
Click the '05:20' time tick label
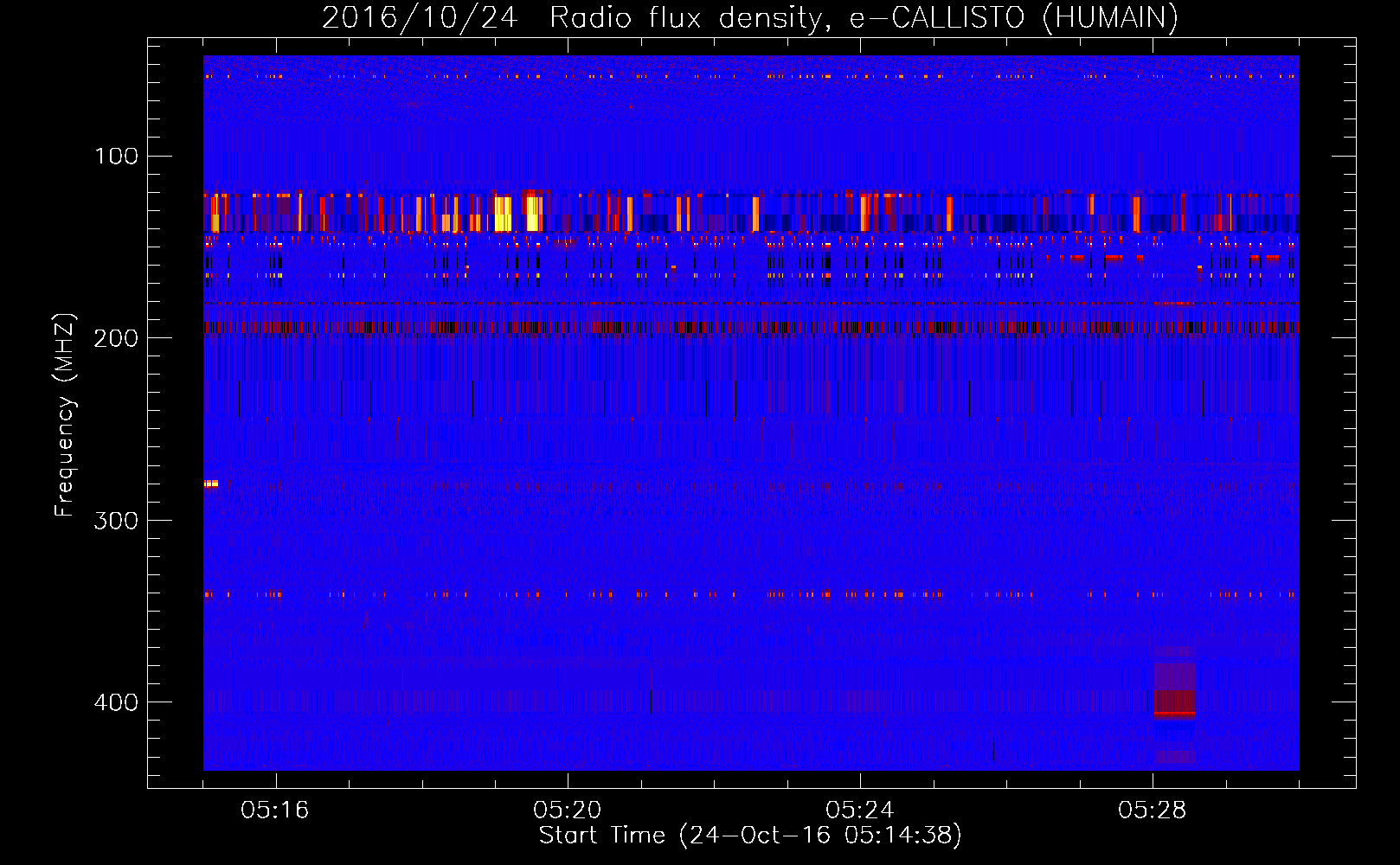[568, 811]
